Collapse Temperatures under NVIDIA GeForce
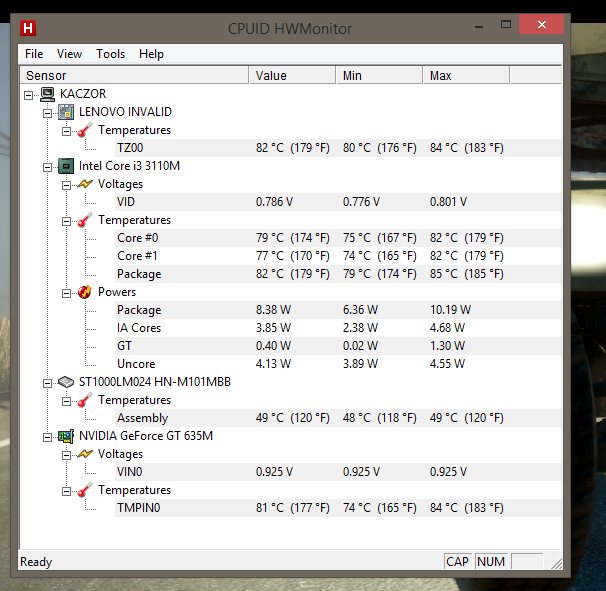This screenshot has width=606, height=591. click(x=66, y=491)
